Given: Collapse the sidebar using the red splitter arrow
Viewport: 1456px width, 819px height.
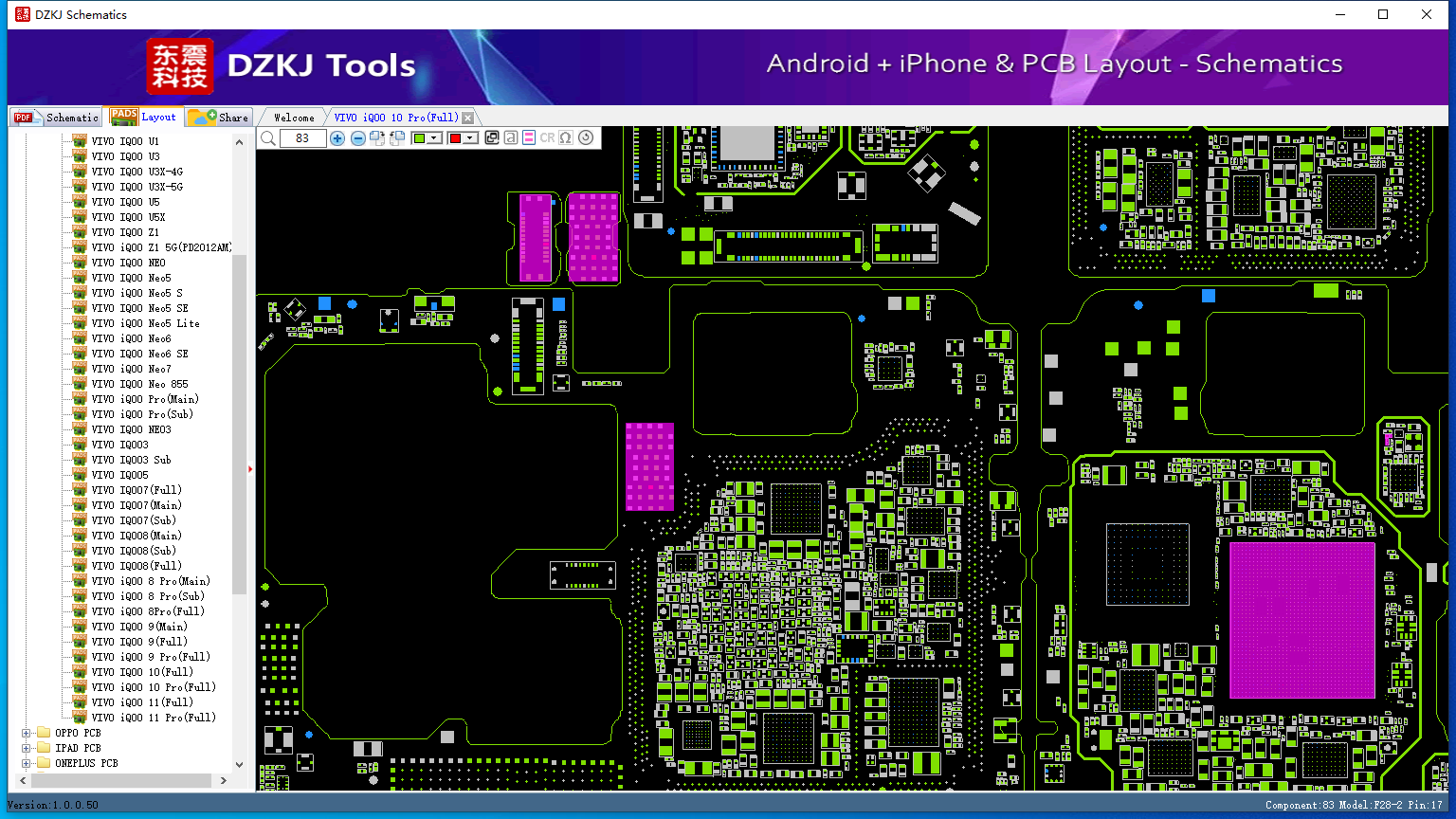Looking at the screenshot, I should pyautogui.click(x=250, y=469).
